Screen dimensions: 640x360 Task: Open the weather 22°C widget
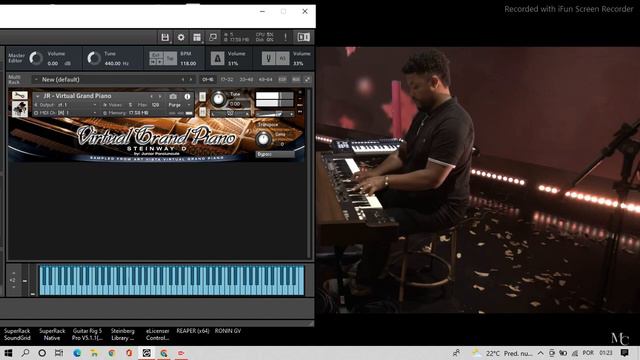(502, 353)
